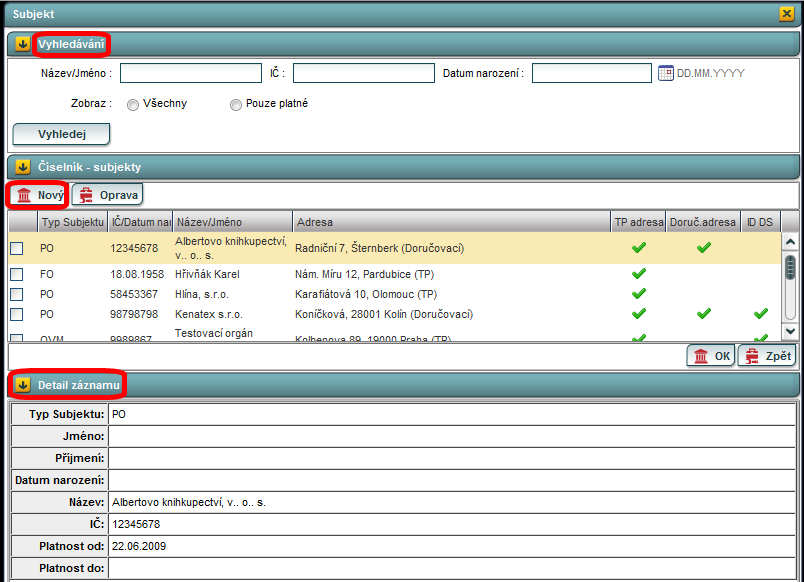Check the Hlína, s.r.o. row checkbox
Viewport: 804px width, 582px height.
16,294
